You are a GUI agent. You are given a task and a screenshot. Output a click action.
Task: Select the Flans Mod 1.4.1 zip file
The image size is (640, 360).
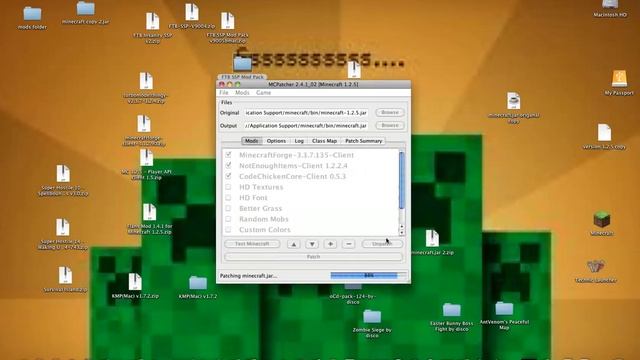click(x=149, y=212)
